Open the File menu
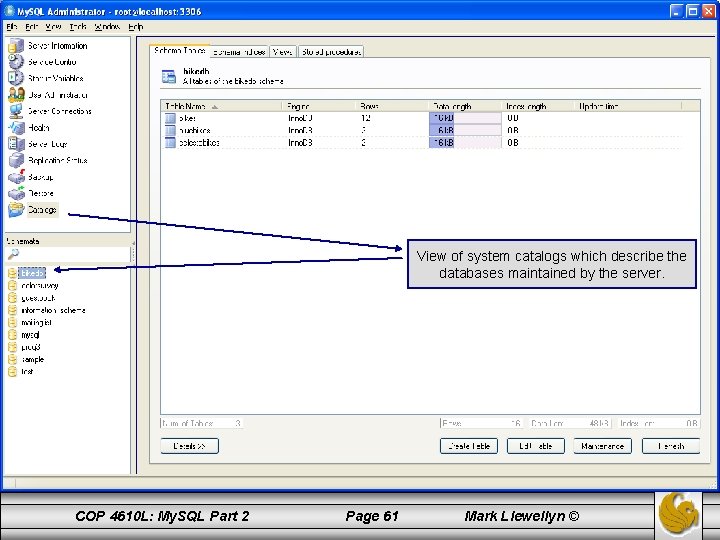The height and width of the screenshot is (540, 720). click(x=12, y=27)
